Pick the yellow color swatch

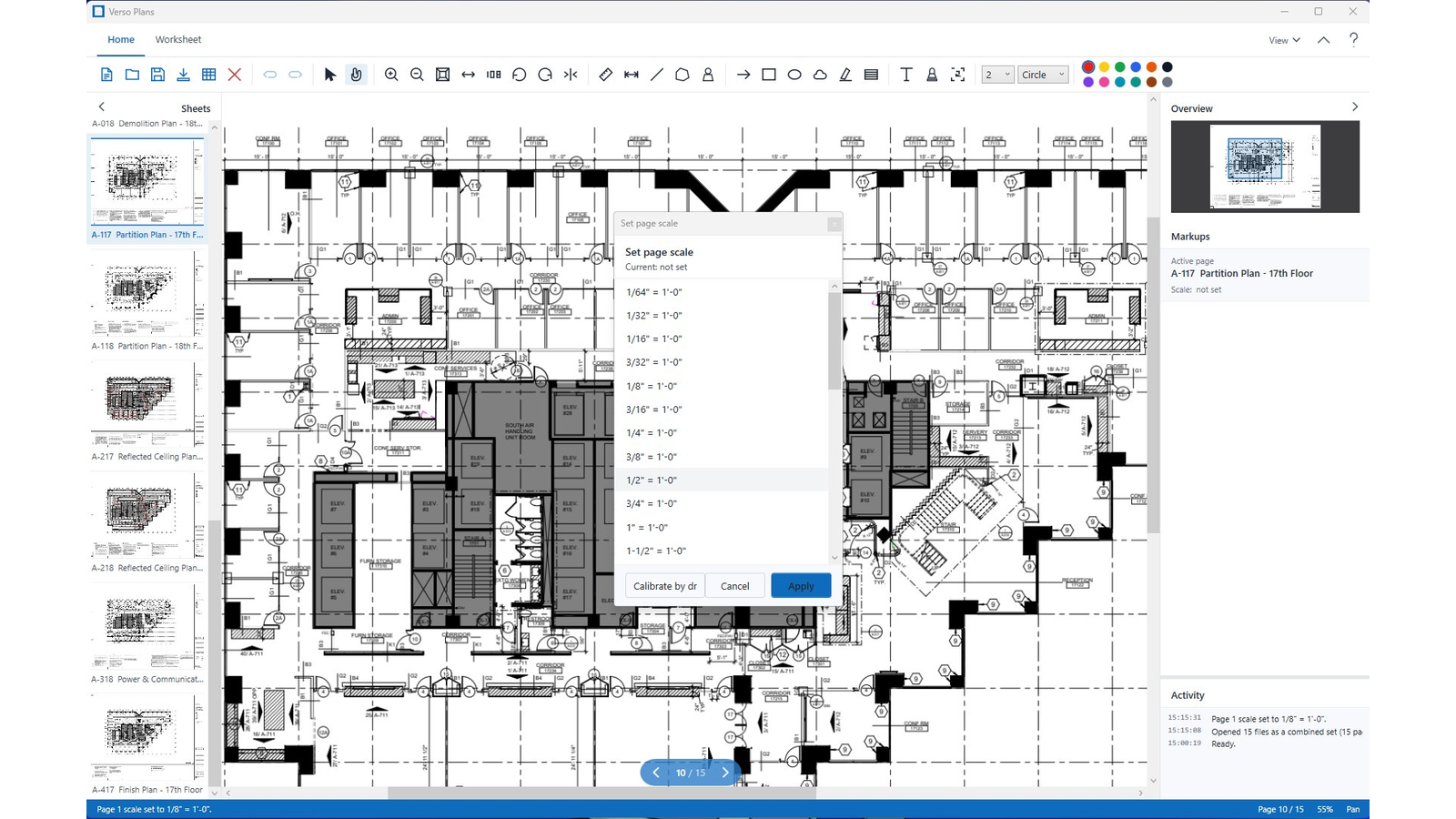(x=1104, y=66)
